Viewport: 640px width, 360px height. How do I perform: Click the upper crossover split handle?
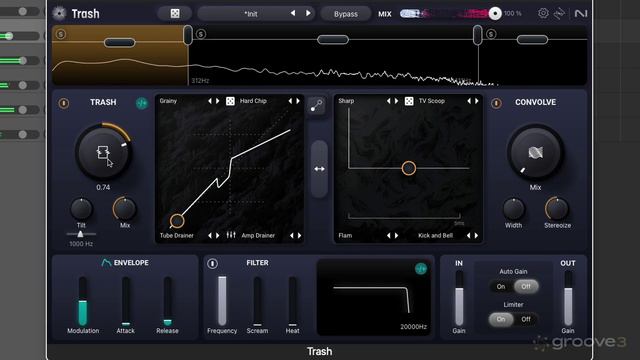coord(478,35)
